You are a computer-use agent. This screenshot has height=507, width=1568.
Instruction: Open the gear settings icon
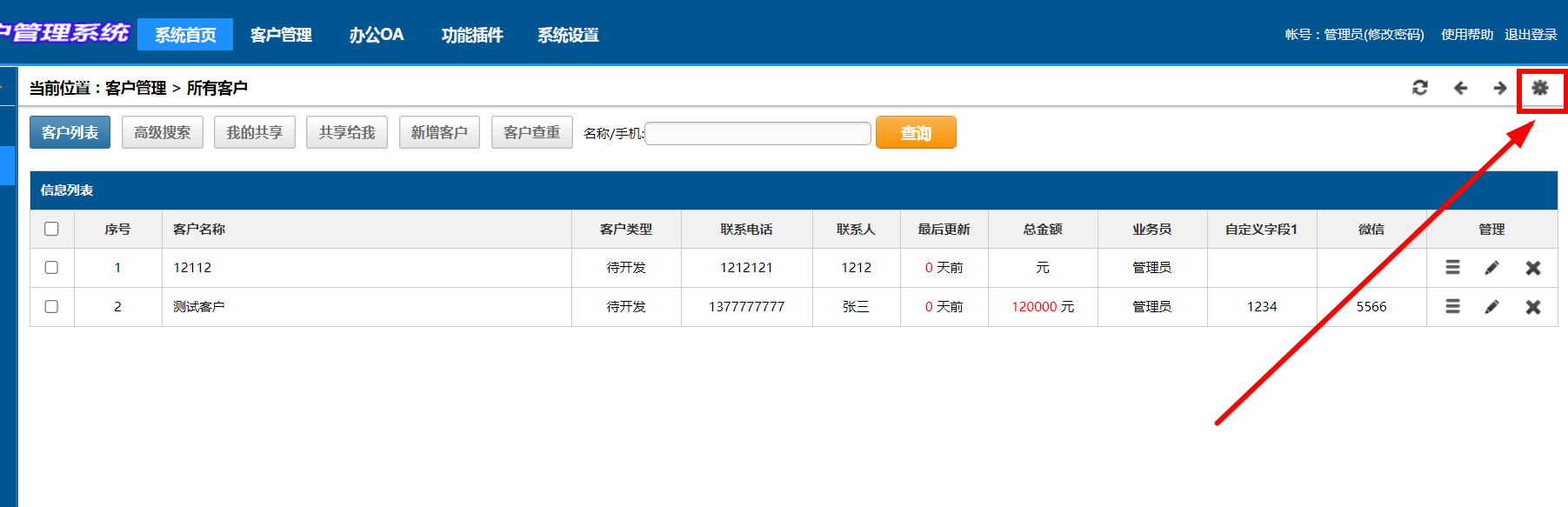pyautogui.click(x=1540, y=88)
